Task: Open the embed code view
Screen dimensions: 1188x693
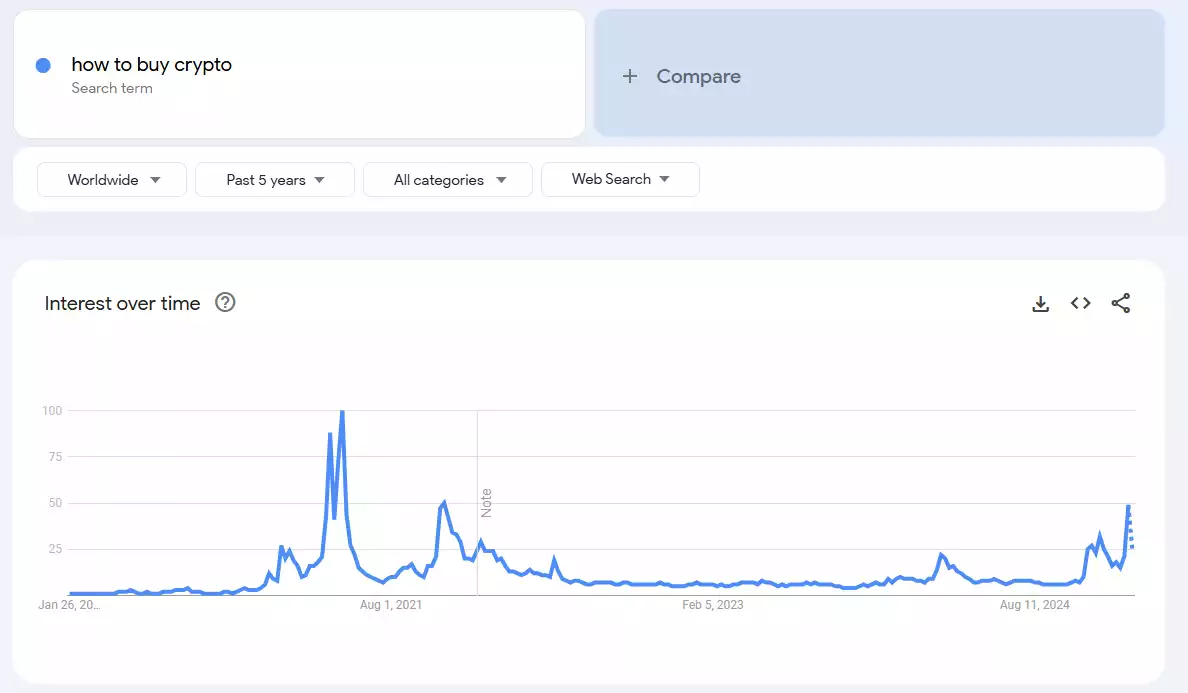Action: [x=1080, y=303]
